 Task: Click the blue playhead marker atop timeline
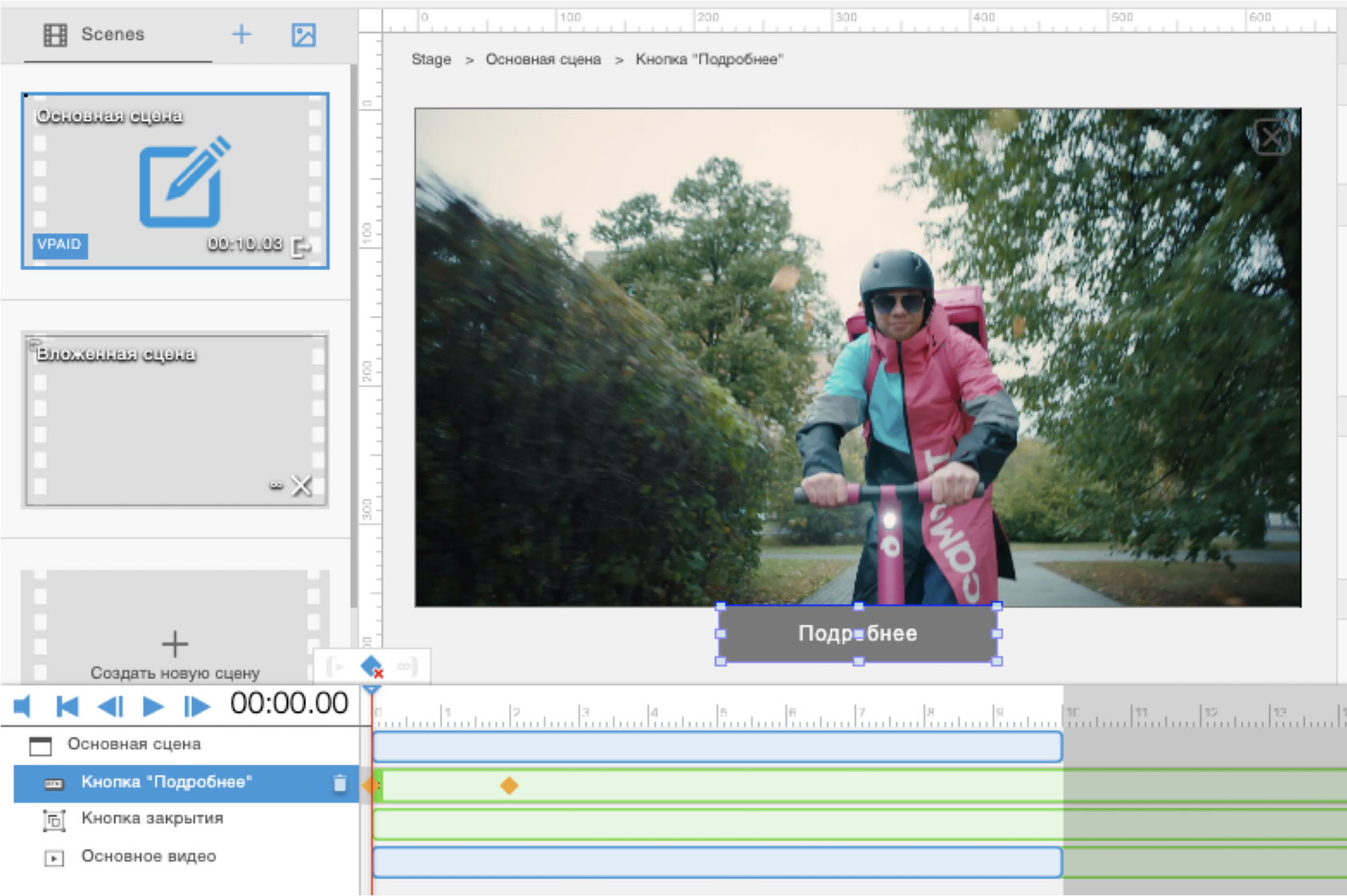[371, 688]
